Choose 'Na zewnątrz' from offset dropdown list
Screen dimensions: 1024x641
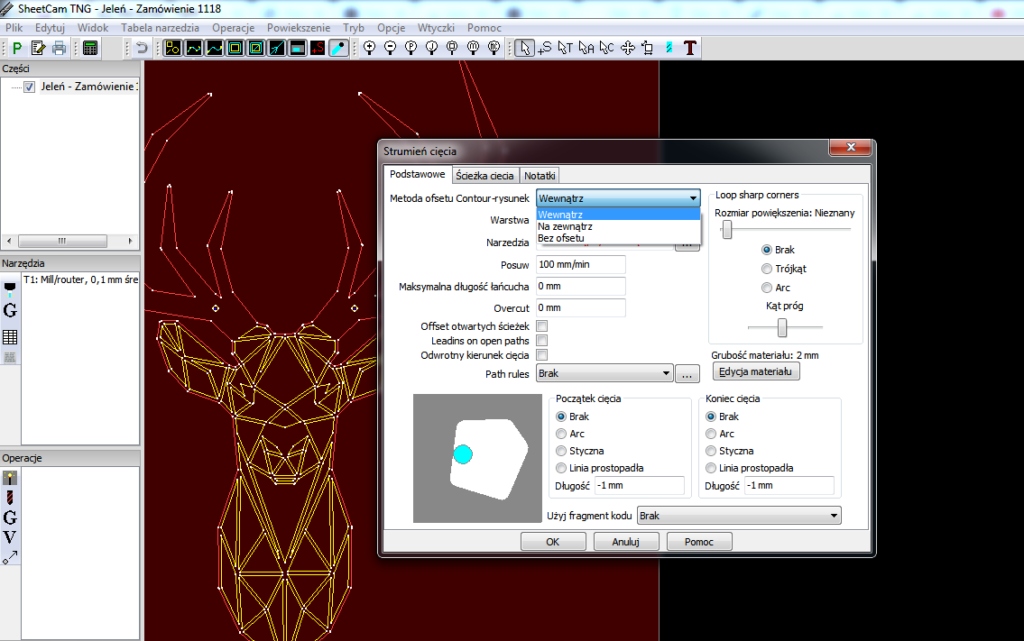pos(565,226)
